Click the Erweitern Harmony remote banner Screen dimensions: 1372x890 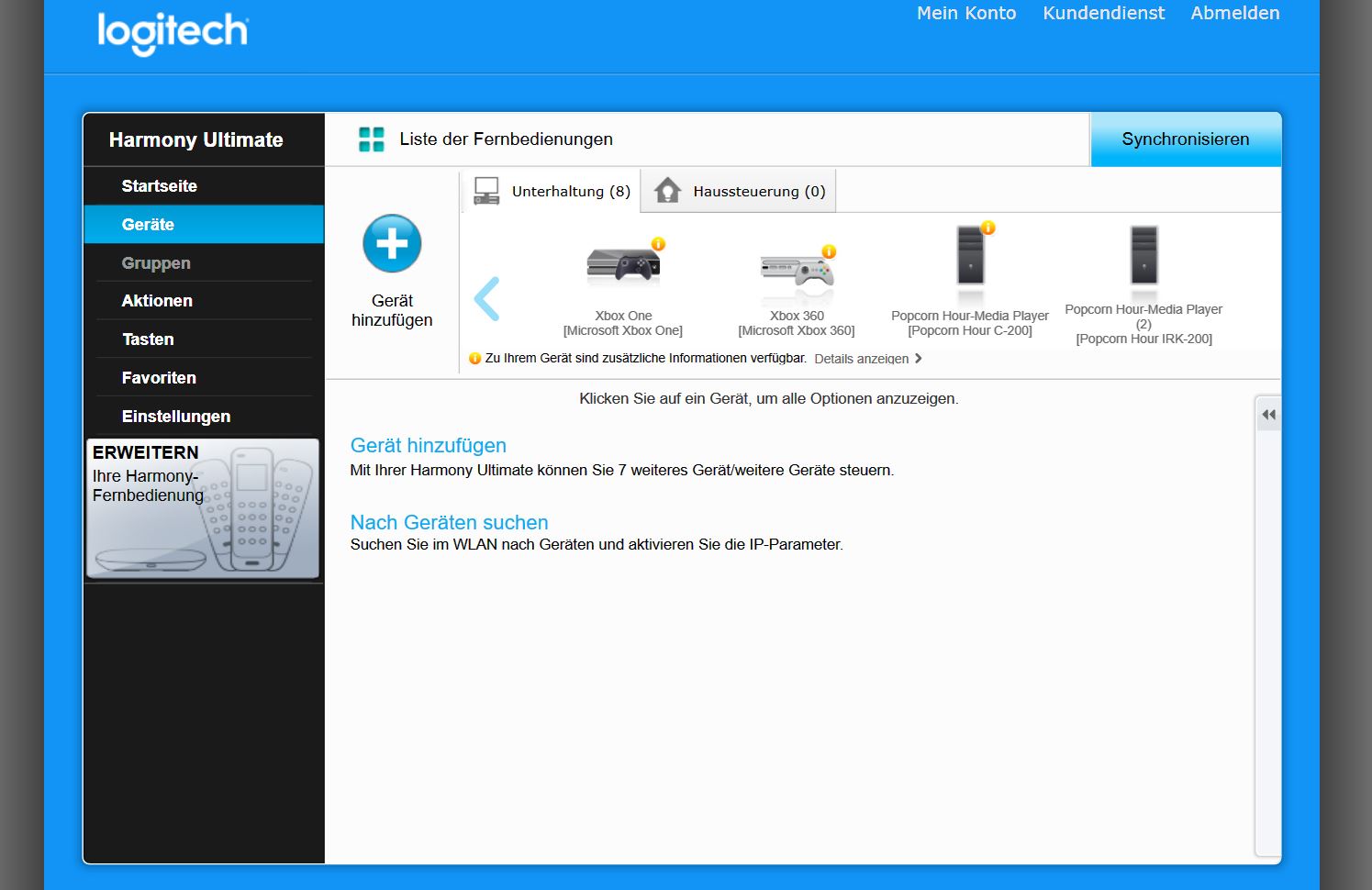[x=203, y=508]
